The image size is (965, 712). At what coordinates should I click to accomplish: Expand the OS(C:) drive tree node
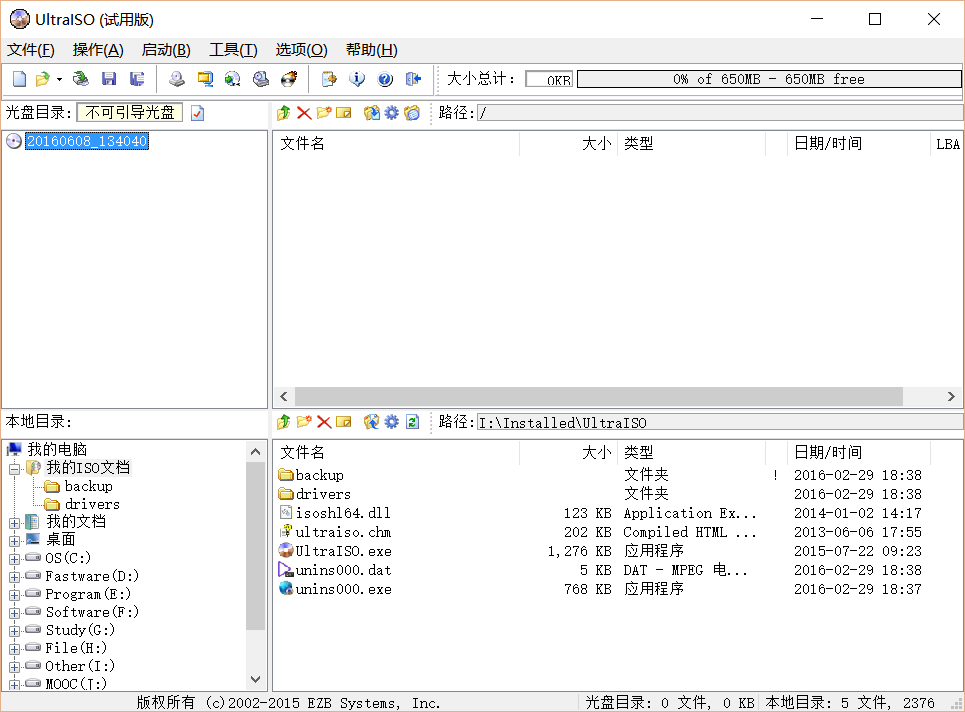(x=14, y=559)
